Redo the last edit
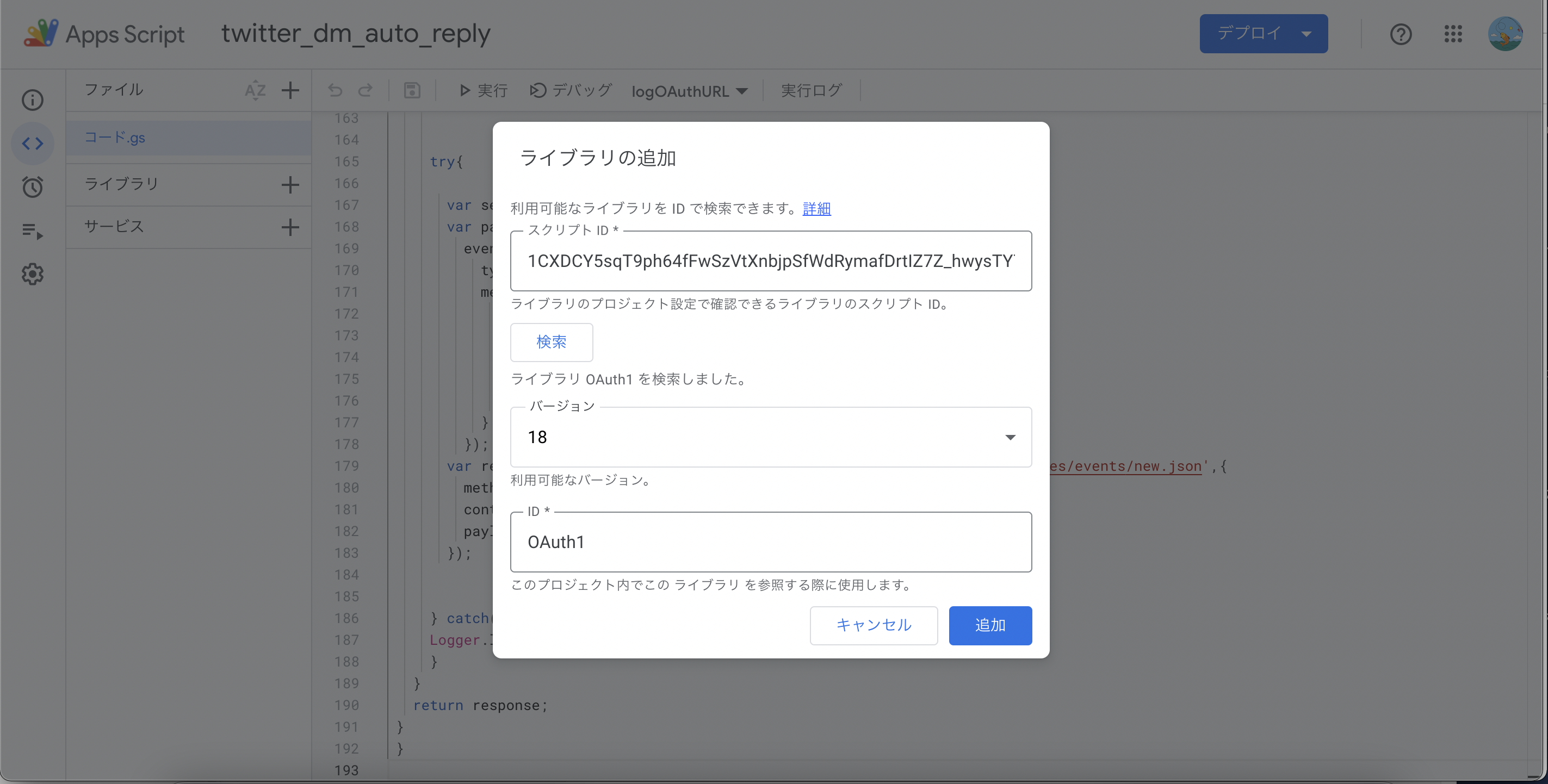This screenshot has width=1548, height=784. tap(366, 90)
